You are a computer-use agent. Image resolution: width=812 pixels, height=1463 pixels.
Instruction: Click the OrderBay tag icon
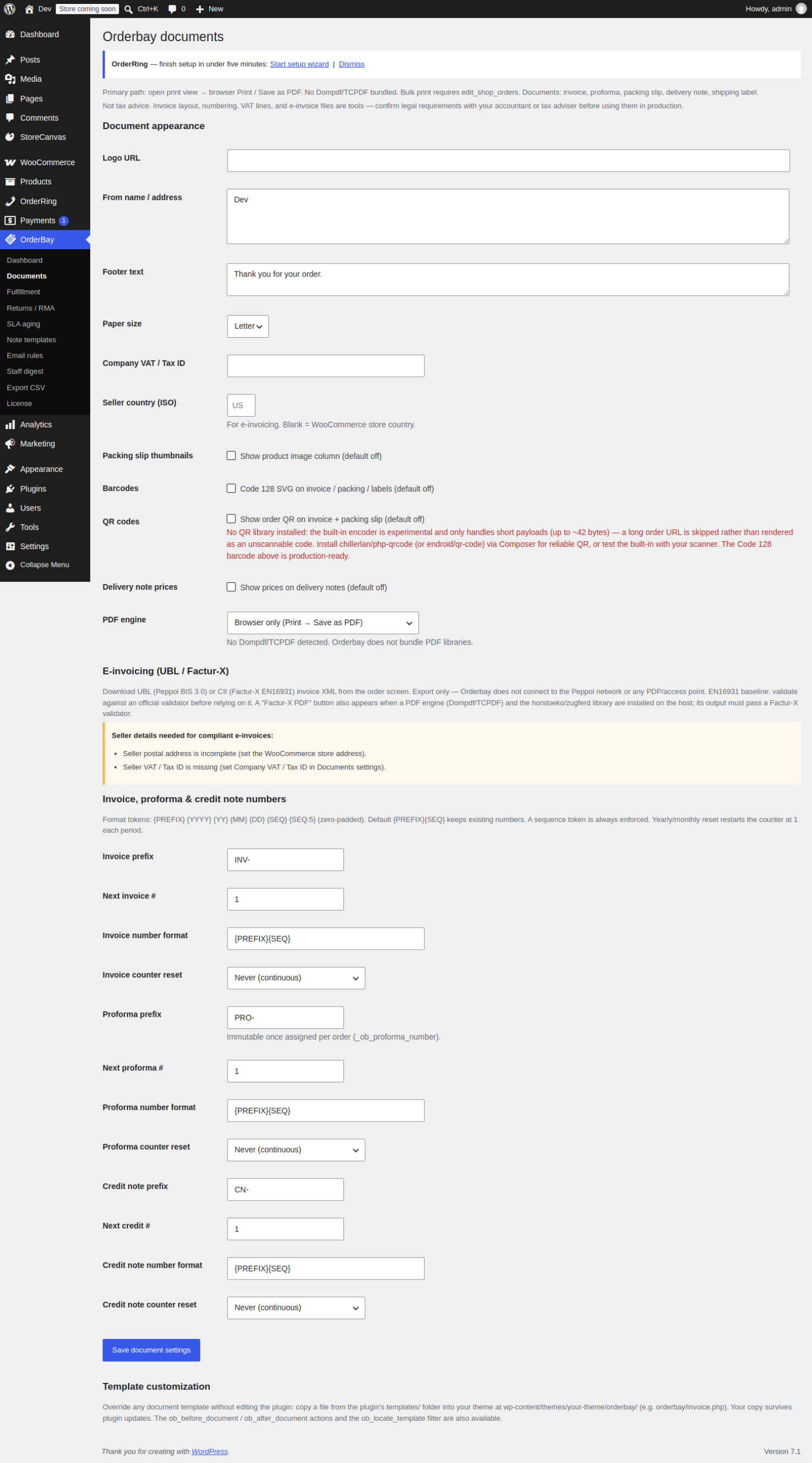[10, 240]
